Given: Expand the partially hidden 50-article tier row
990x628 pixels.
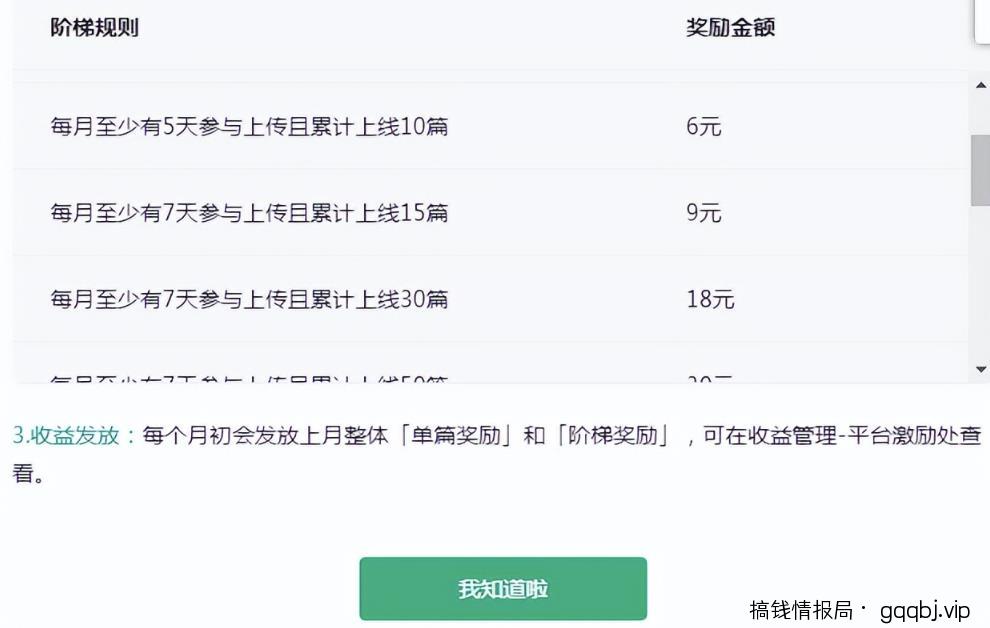Looking at the screenshot, I should tap(248, 378).
